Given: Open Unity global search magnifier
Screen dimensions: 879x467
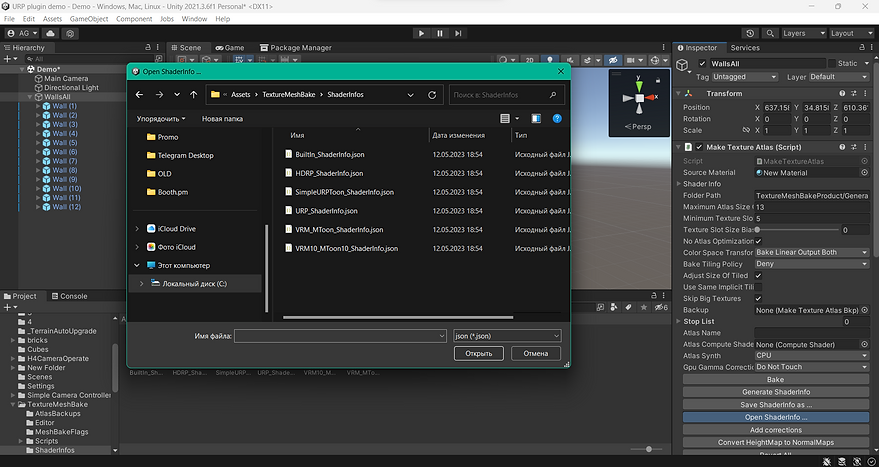Looking at the screenshot, I should point(771,34).
